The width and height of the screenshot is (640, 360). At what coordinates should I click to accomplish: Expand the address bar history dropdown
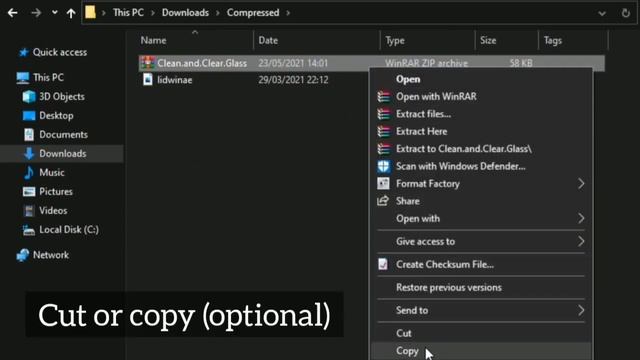point(602,13)
